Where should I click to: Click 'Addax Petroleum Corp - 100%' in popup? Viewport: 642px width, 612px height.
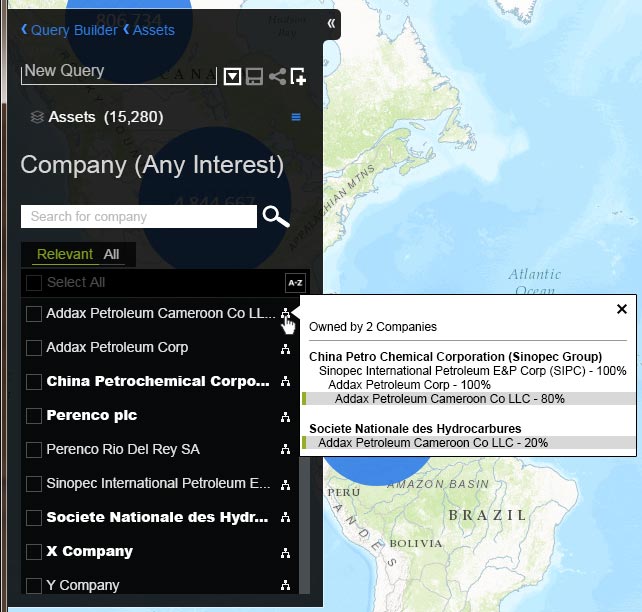[x=409, y=385]
